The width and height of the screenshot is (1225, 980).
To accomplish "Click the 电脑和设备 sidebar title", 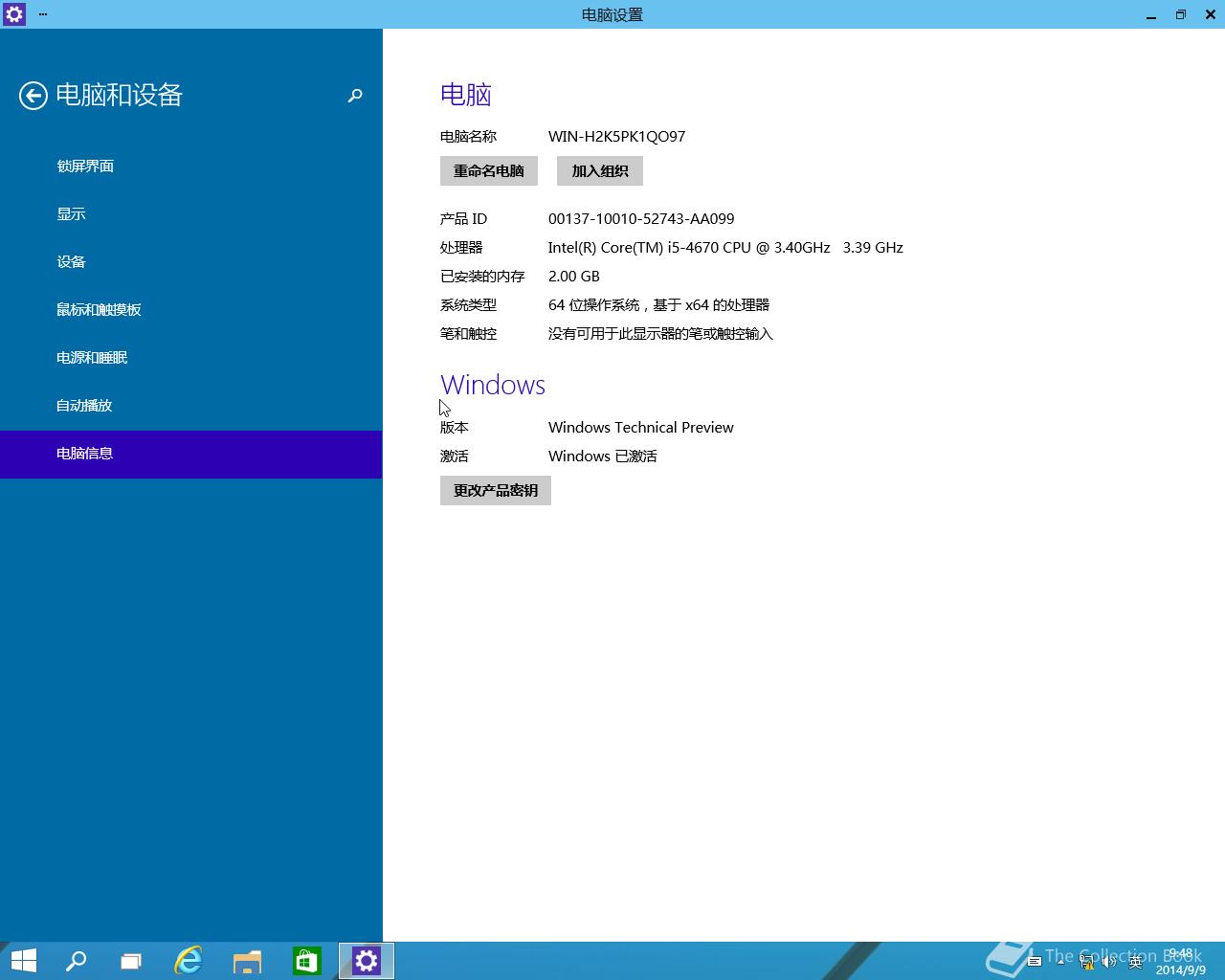I will tap(119, 95).
